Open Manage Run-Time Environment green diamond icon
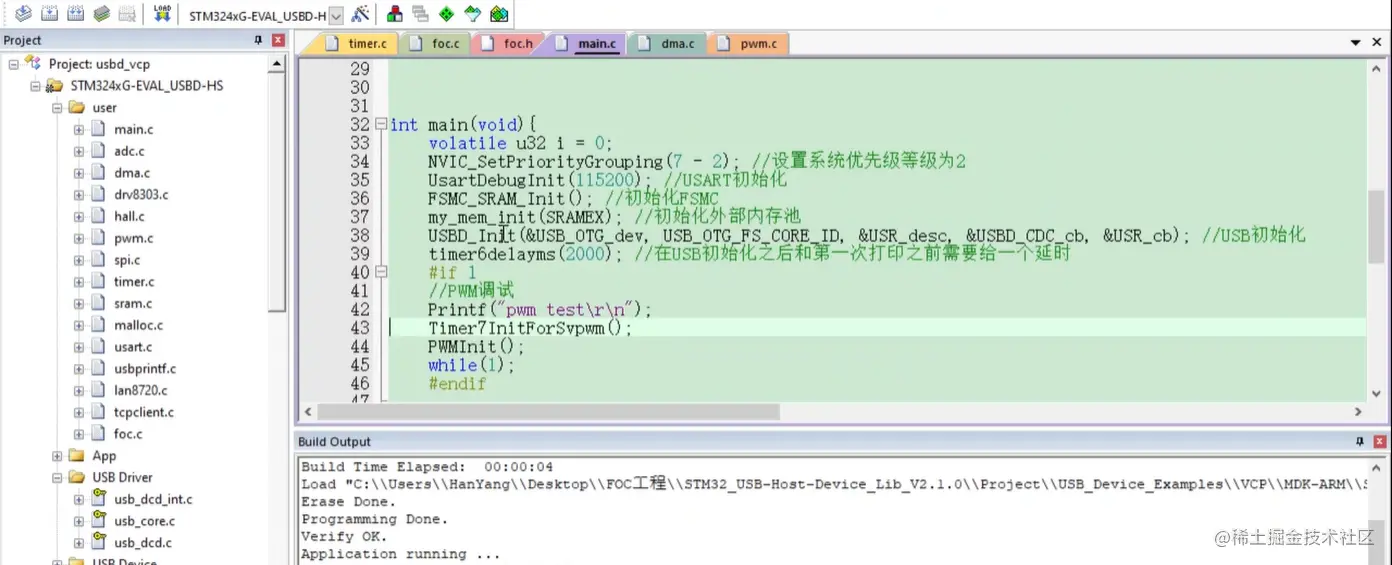1392x565 pixels. [x=447, y=14]
